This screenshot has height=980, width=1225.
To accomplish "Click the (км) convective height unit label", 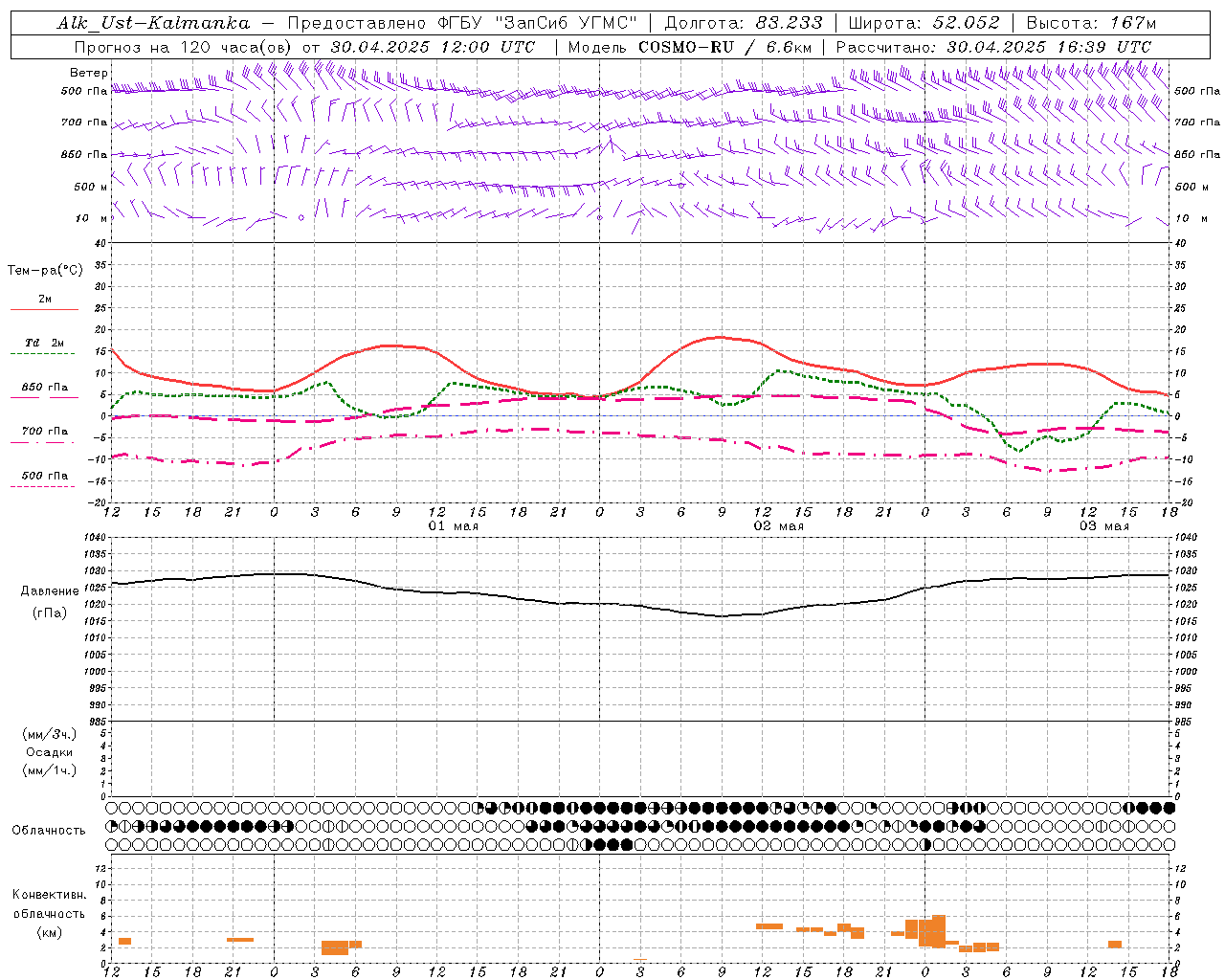I will [x=50, y=932].
